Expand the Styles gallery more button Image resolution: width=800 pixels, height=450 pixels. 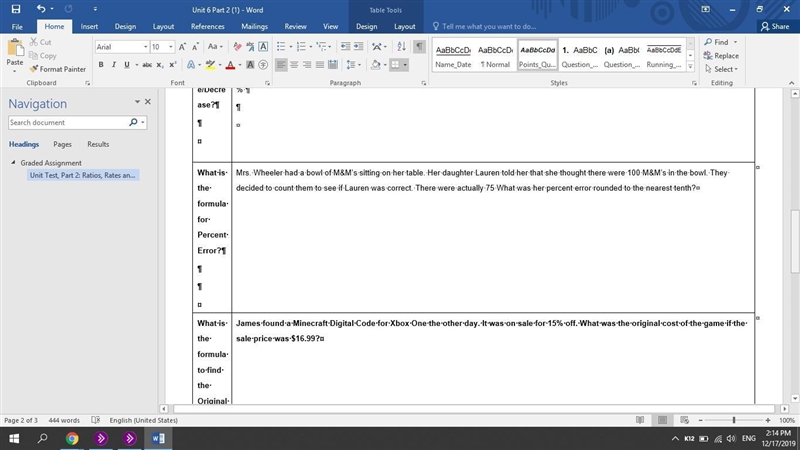(x=690, y=66)
